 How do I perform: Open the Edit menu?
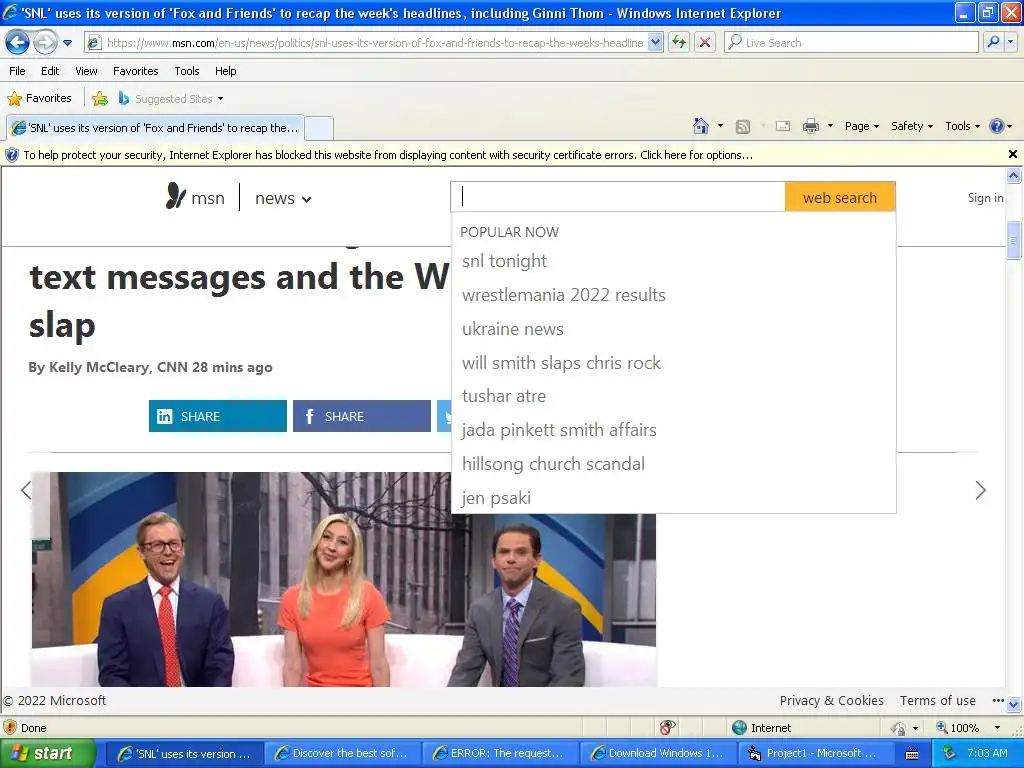pyautogui.click(x=50, y=71)
